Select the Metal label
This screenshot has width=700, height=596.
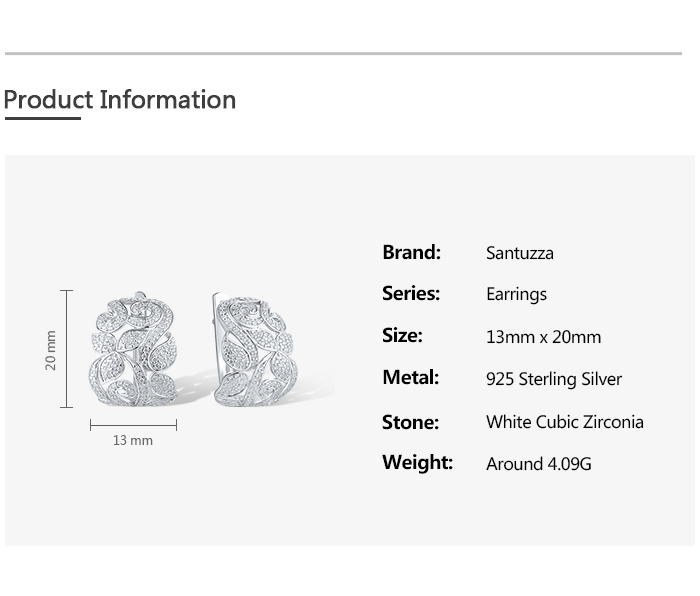pyautogui.click(x=410, y=377)
